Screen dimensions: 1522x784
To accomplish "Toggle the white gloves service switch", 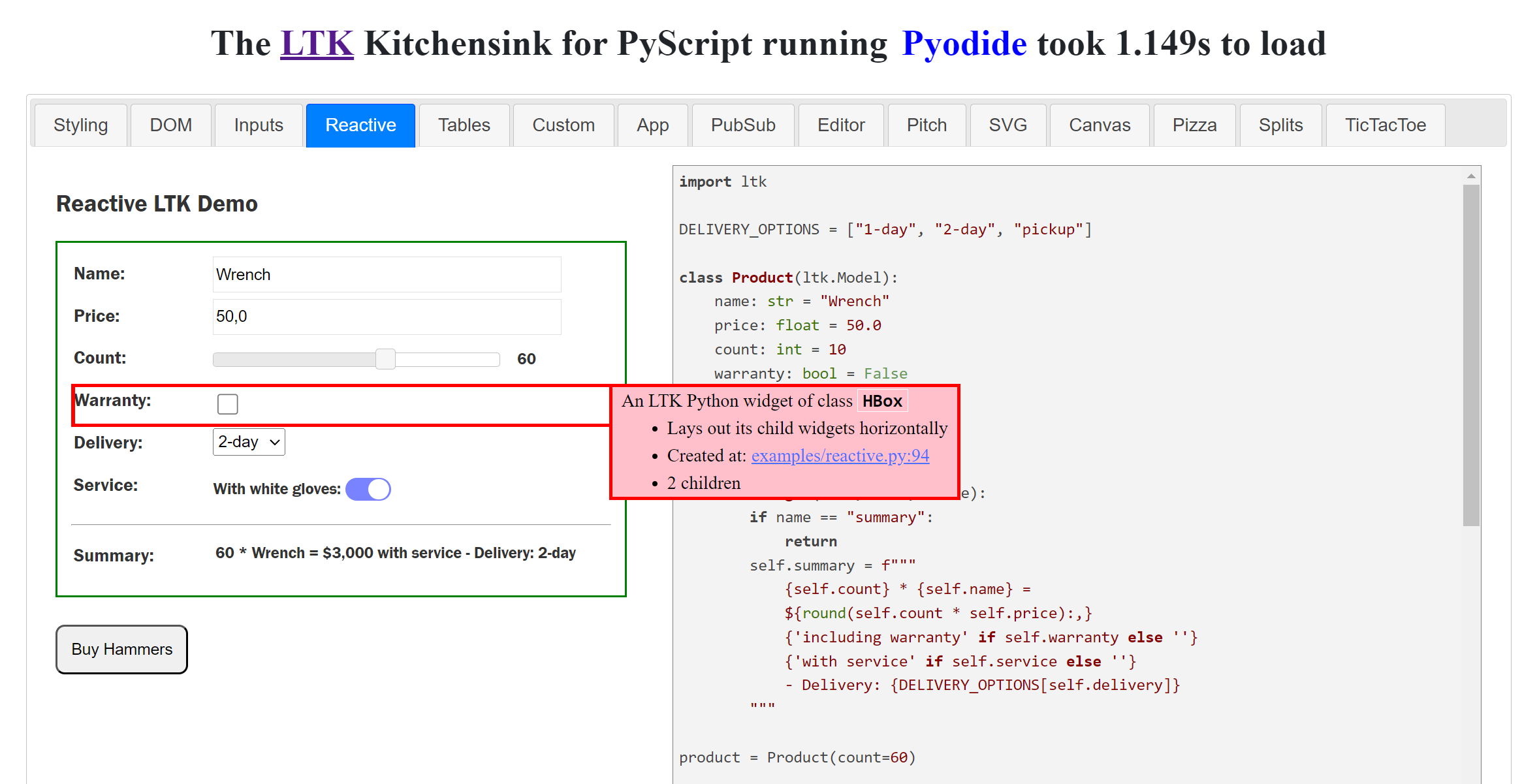I will tap(368, 489).
